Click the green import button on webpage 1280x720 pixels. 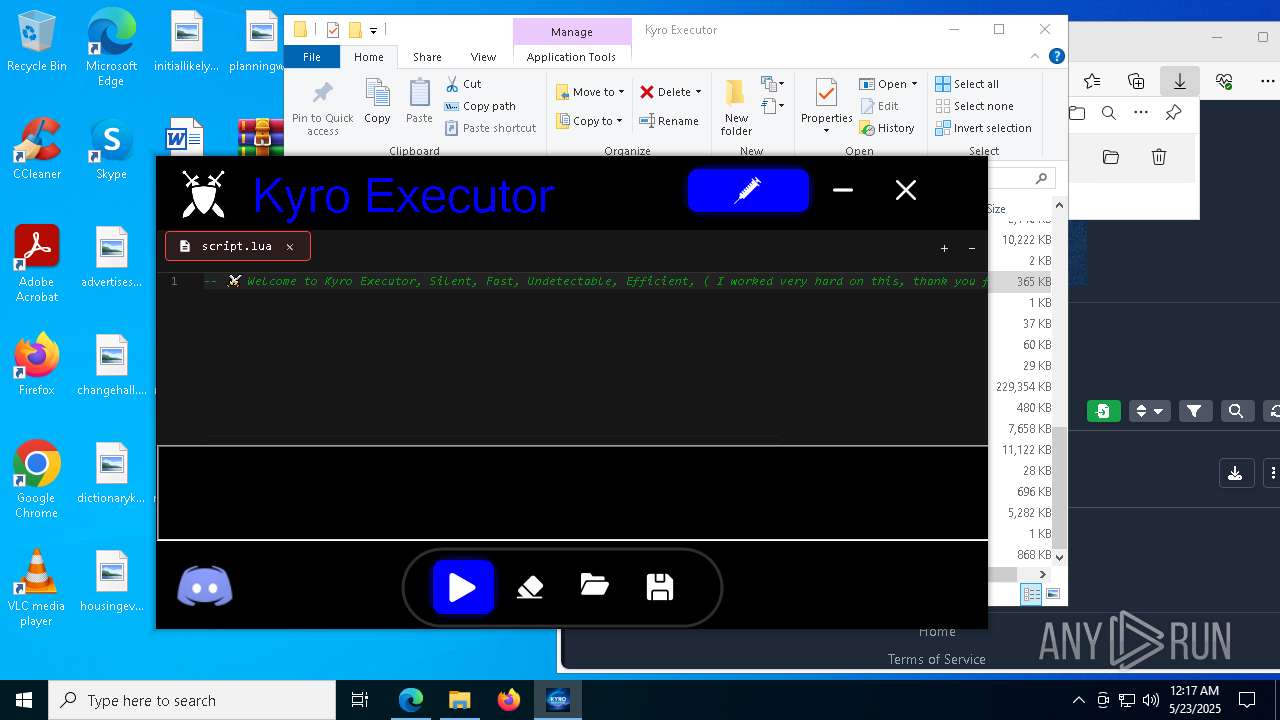coord(1103,411)
